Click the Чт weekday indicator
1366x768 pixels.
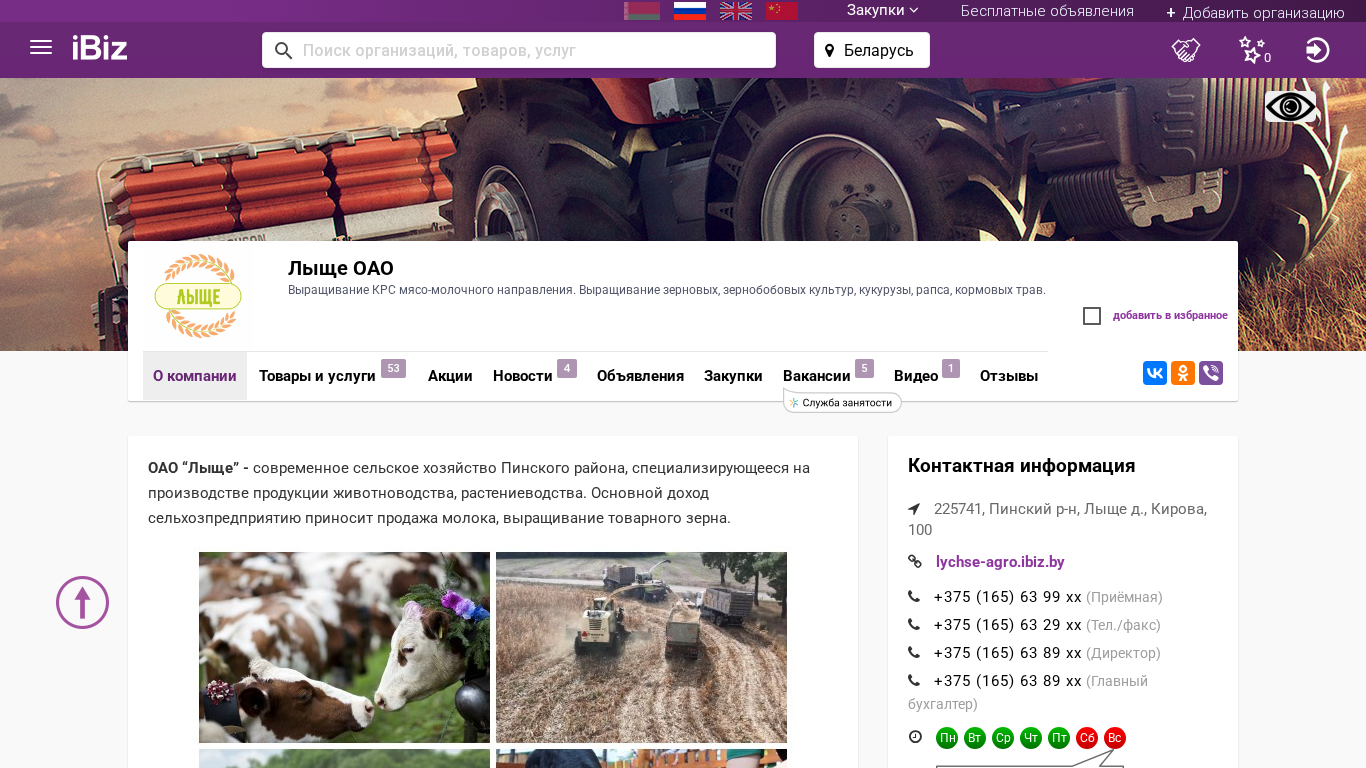[x=1031, y=738]
